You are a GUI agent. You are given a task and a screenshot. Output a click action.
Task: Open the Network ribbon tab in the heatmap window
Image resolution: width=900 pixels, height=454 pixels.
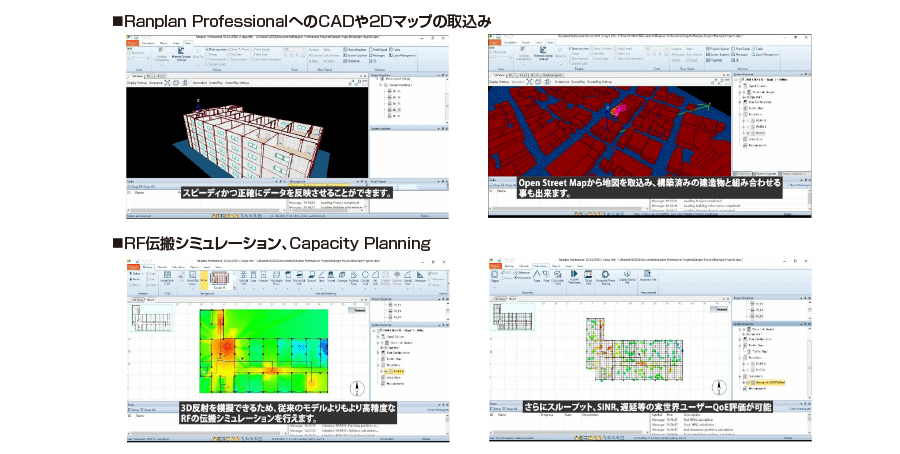pyautogui.click(x=161, y=268)
